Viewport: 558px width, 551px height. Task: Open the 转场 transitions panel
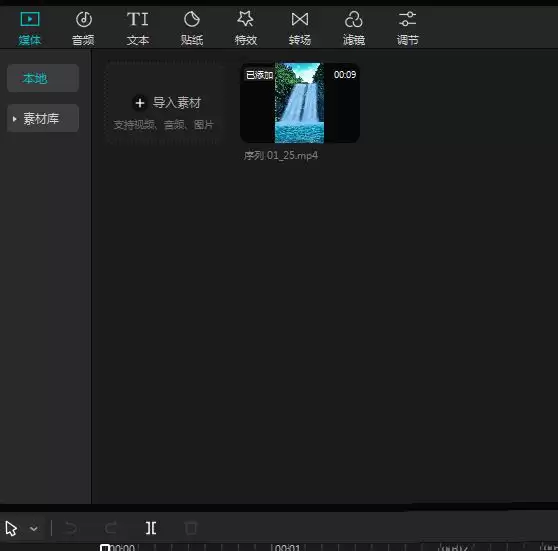tap(300, 28)
